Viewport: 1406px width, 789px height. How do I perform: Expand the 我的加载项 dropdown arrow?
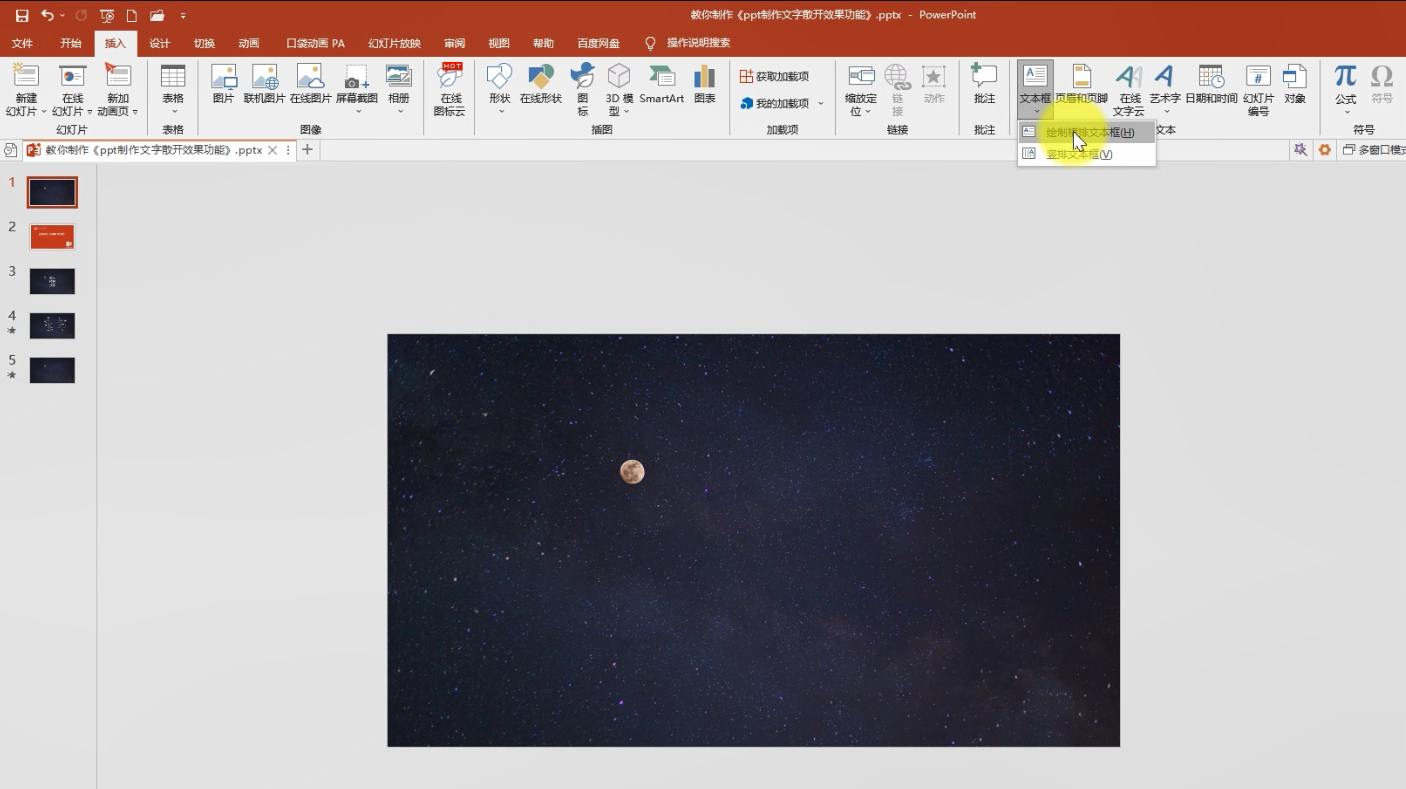click(821, 103)
